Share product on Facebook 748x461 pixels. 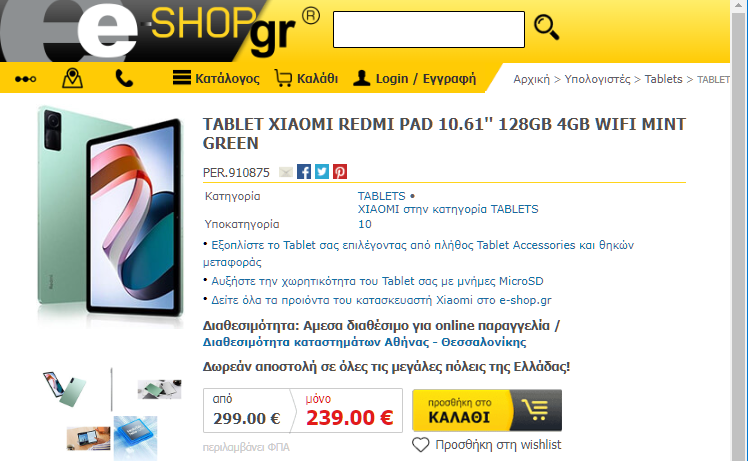coord(304,171)
